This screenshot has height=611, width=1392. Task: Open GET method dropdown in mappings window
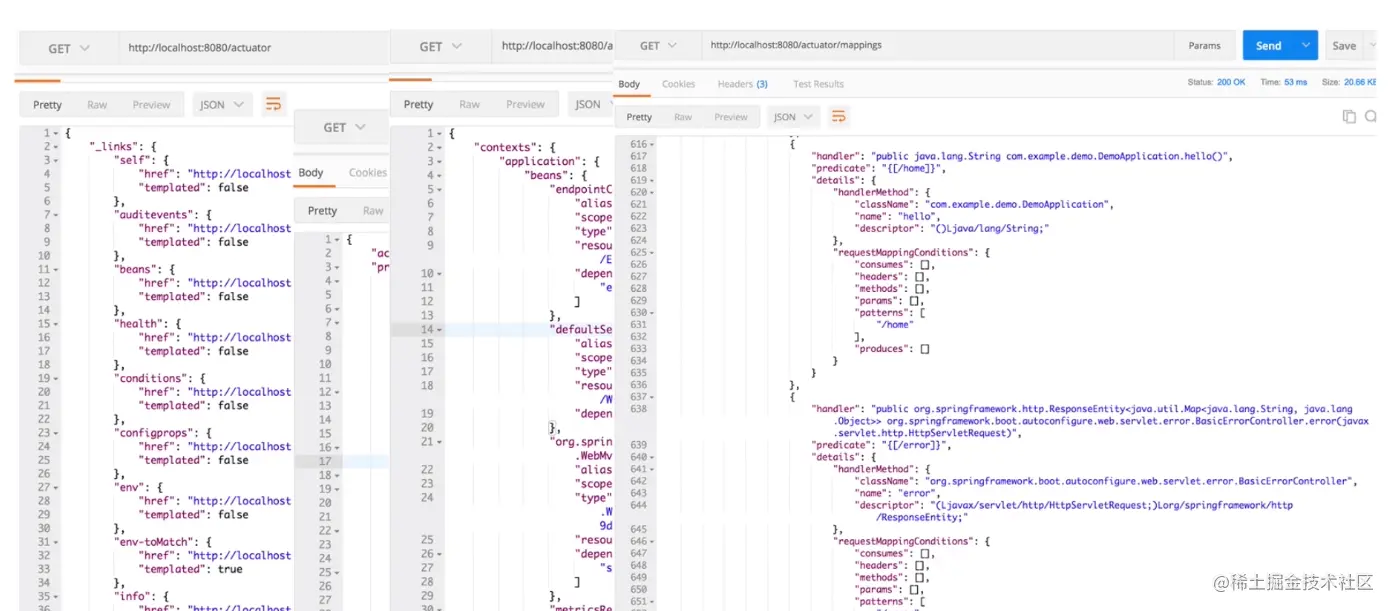coord(658,45)
